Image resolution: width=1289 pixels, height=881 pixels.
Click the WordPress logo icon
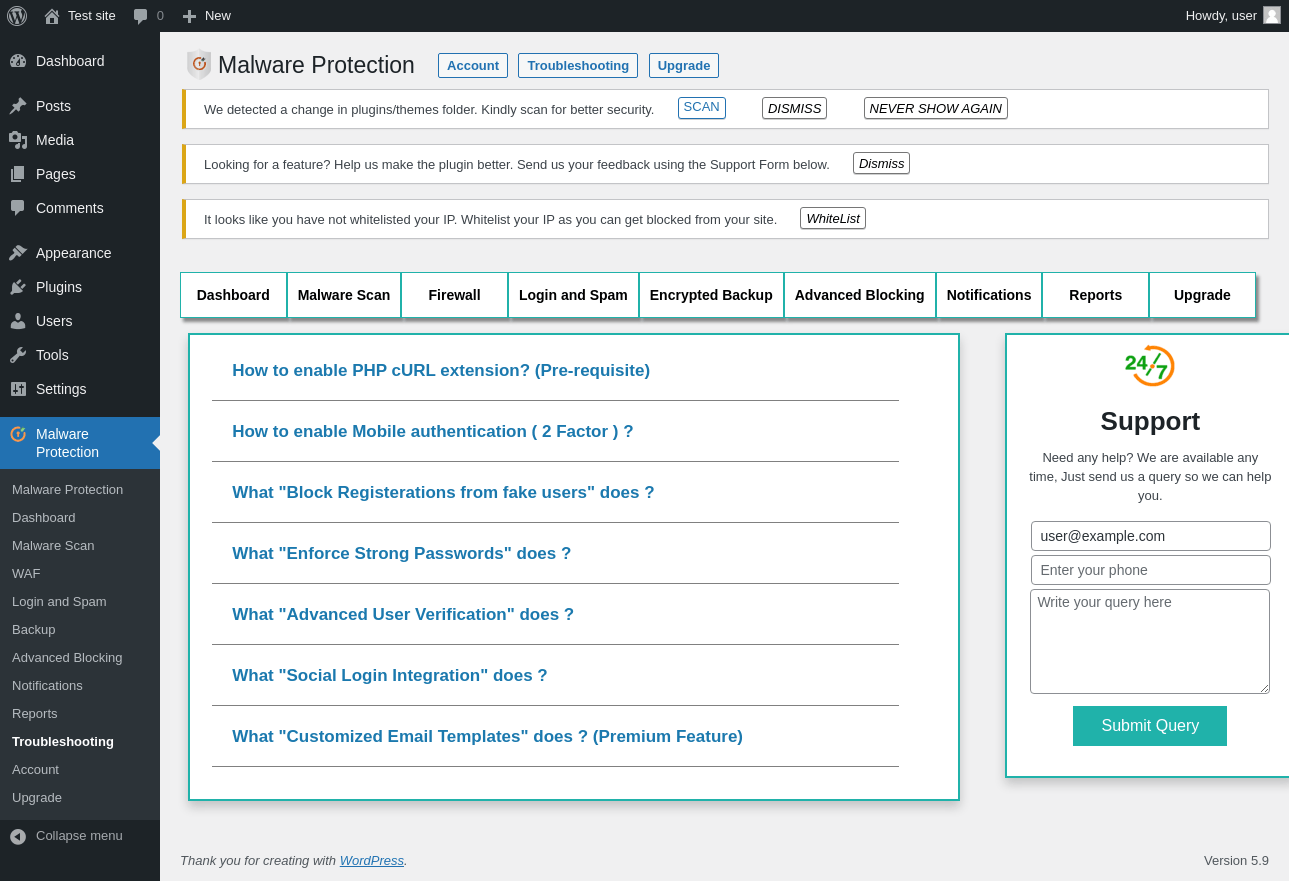pos(17,16)
